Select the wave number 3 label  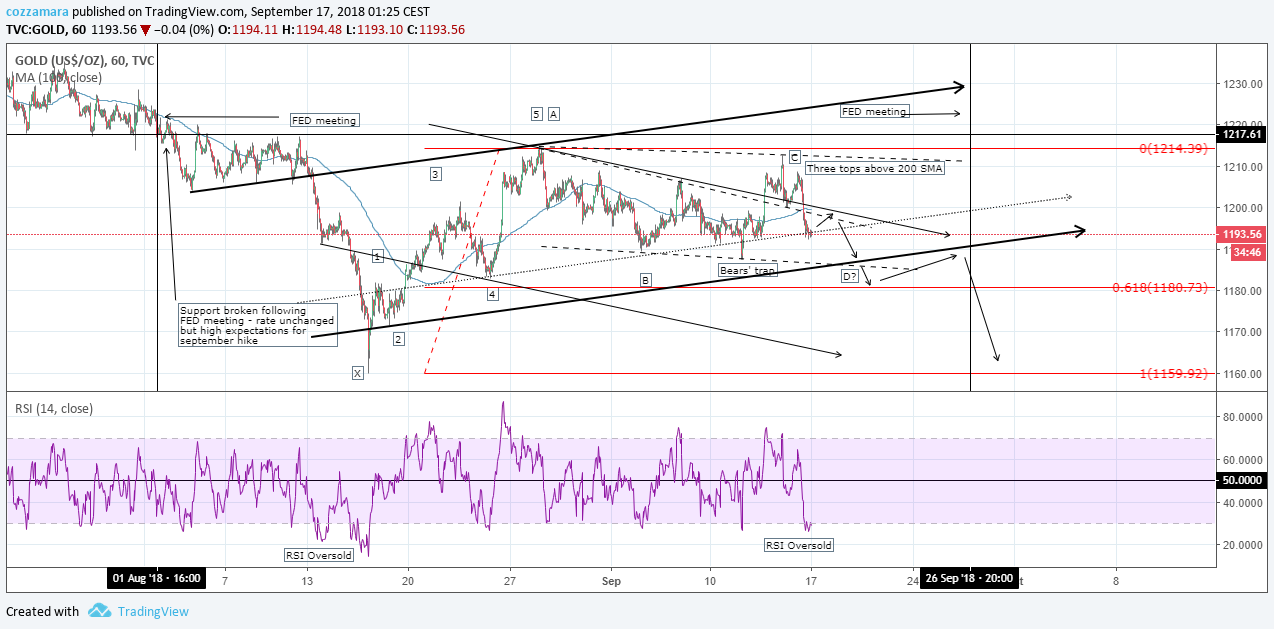point(435,175)
